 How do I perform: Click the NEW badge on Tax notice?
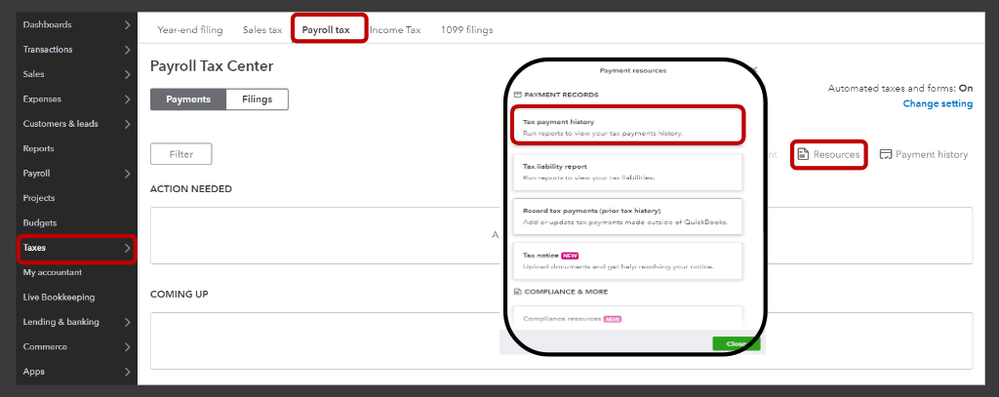point(570,256)
